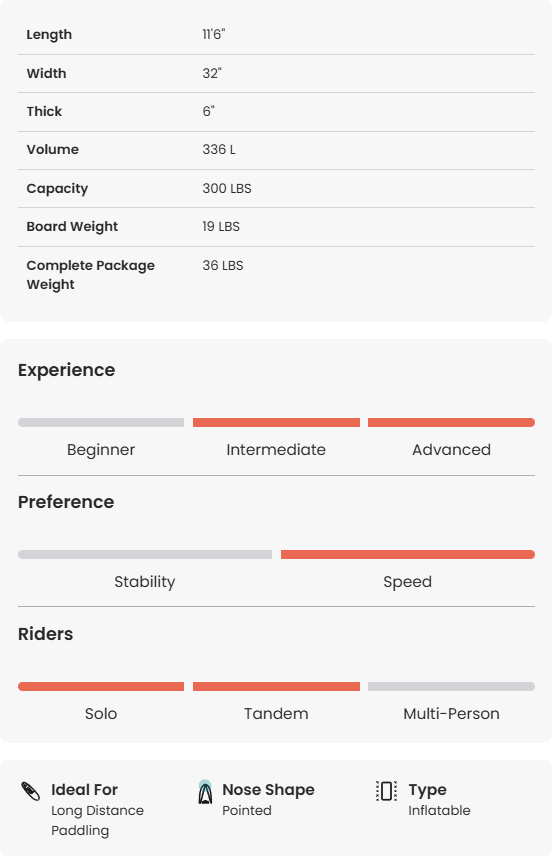Click the Complete Package Weight label

(x=91, y=275)
